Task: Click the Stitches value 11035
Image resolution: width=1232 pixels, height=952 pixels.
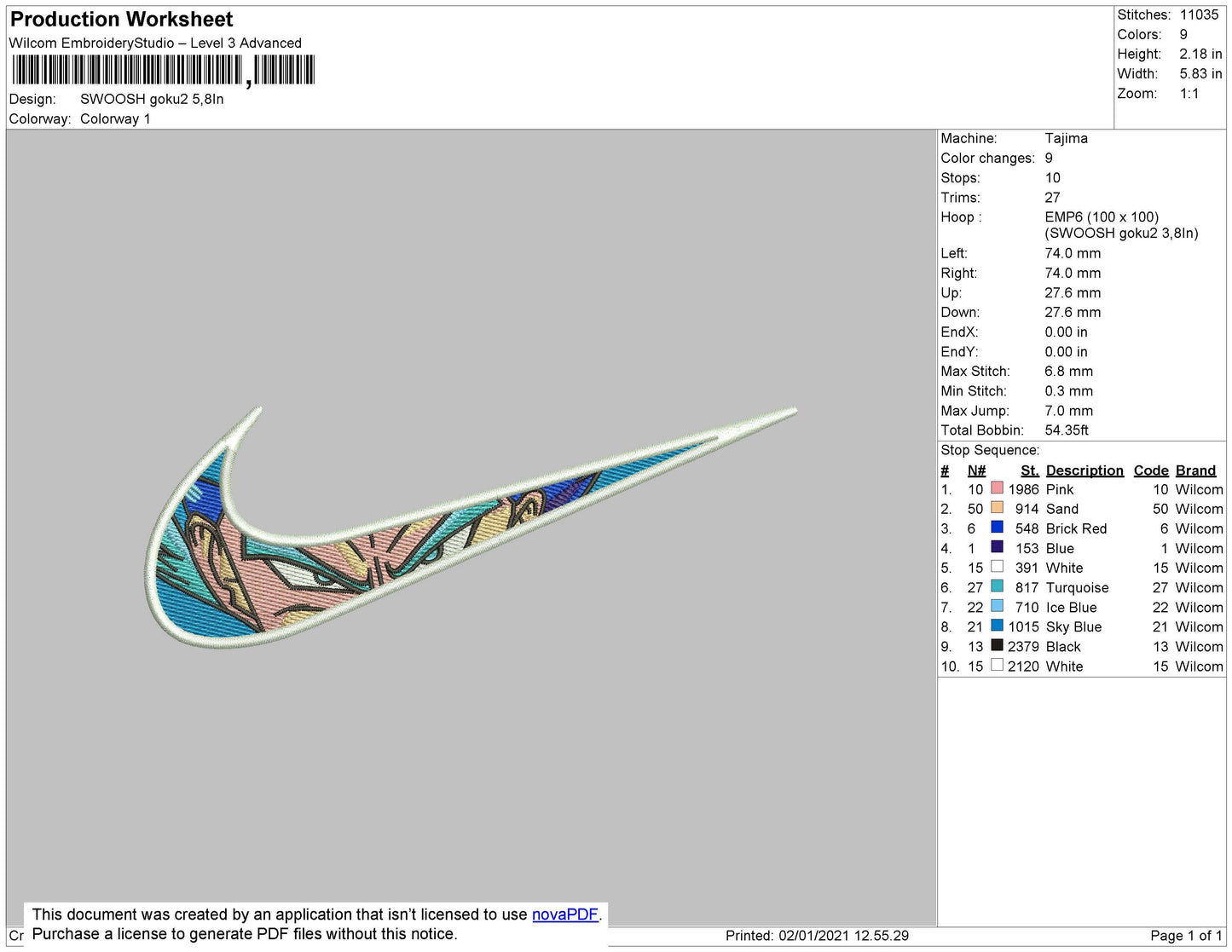Action: pos(1199,14)
